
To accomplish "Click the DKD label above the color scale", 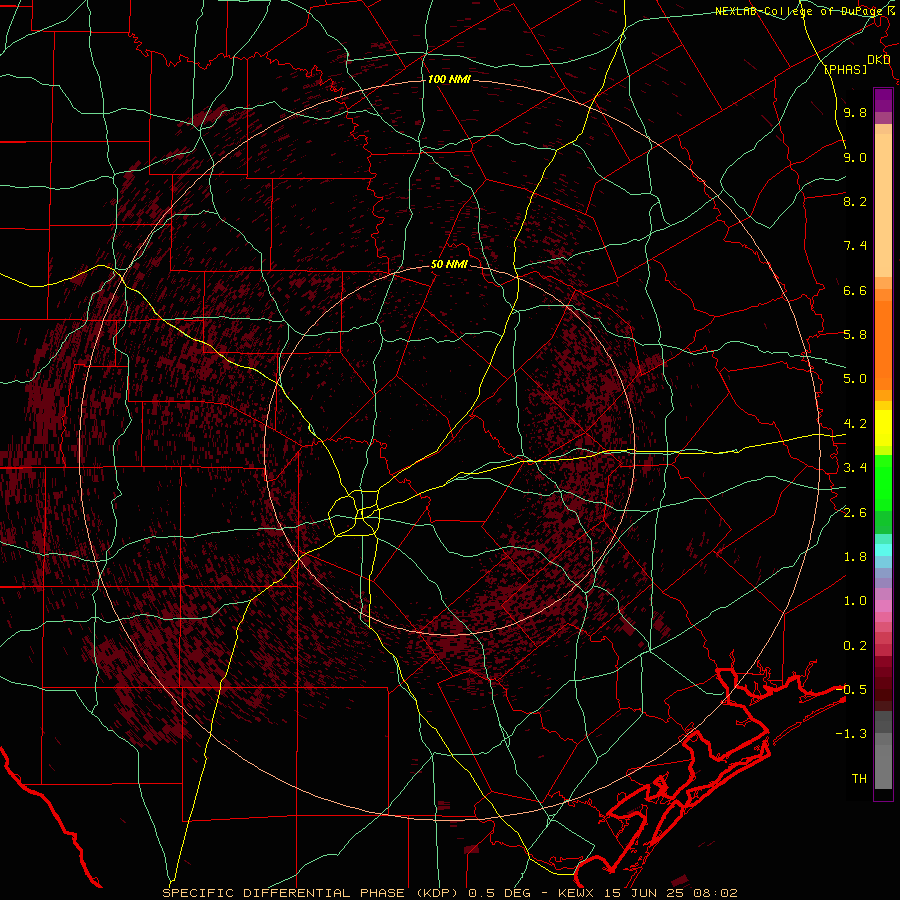I will 879,60.
